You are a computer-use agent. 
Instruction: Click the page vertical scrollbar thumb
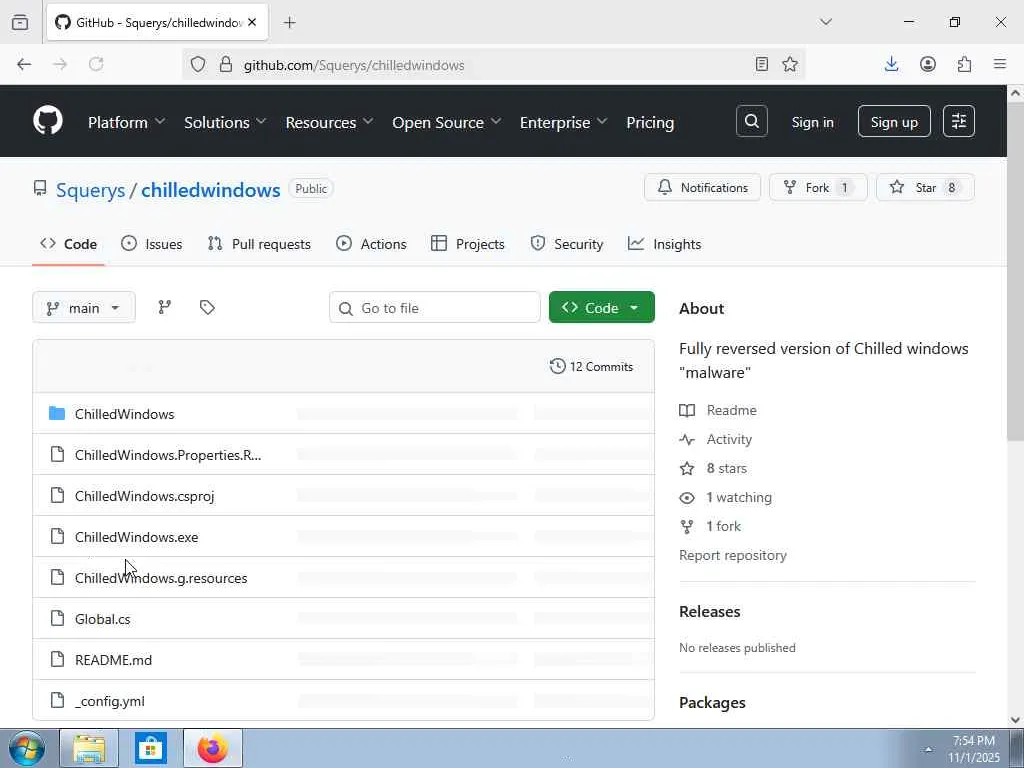click(x=1016, y=271)
